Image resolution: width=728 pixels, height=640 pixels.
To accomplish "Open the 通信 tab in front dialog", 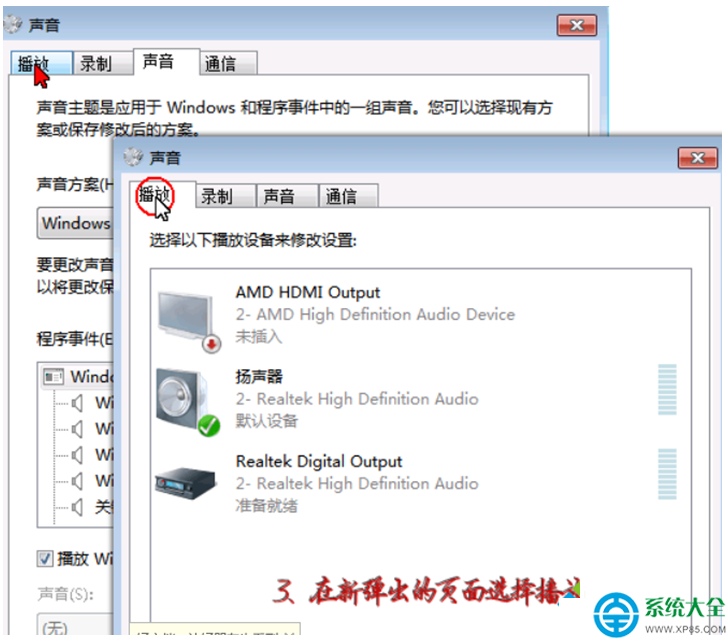I will click(x=348, y=196).
